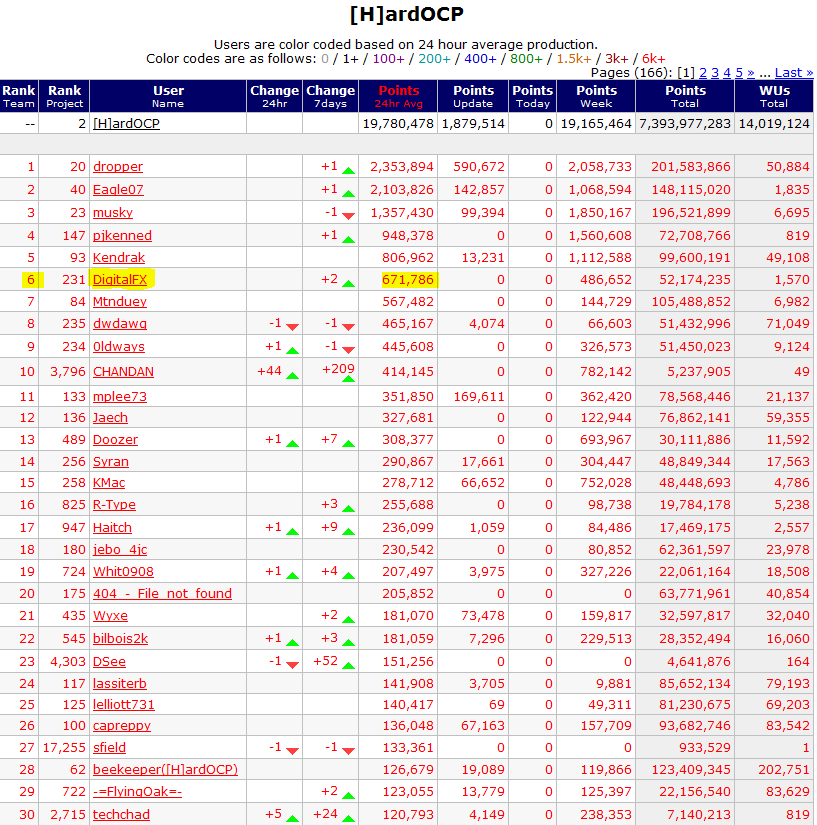The width and height of the screenshot is (817, 825).
Task: Go to page 4 of results
Action: pos(727,73)
